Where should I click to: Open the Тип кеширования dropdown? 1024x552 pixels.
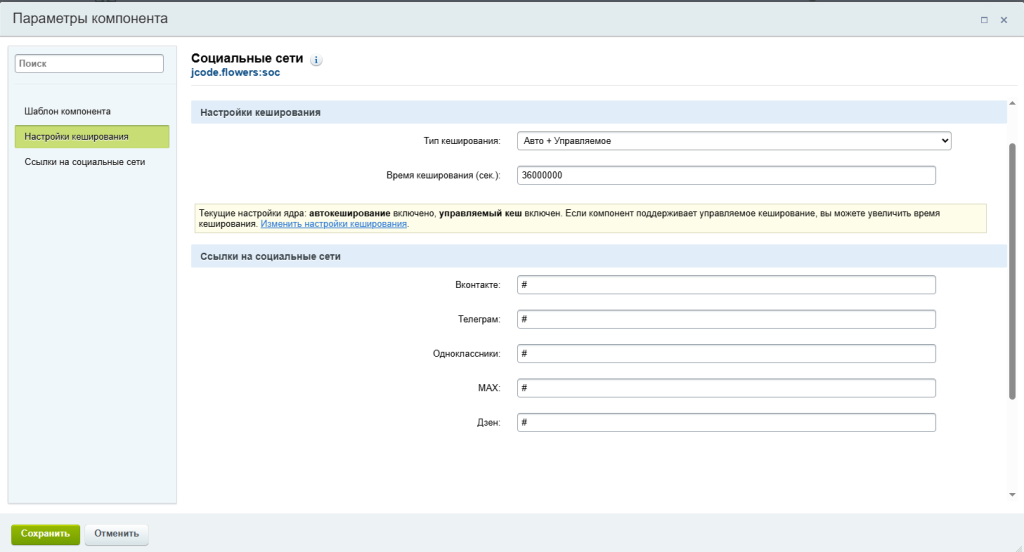733,141
